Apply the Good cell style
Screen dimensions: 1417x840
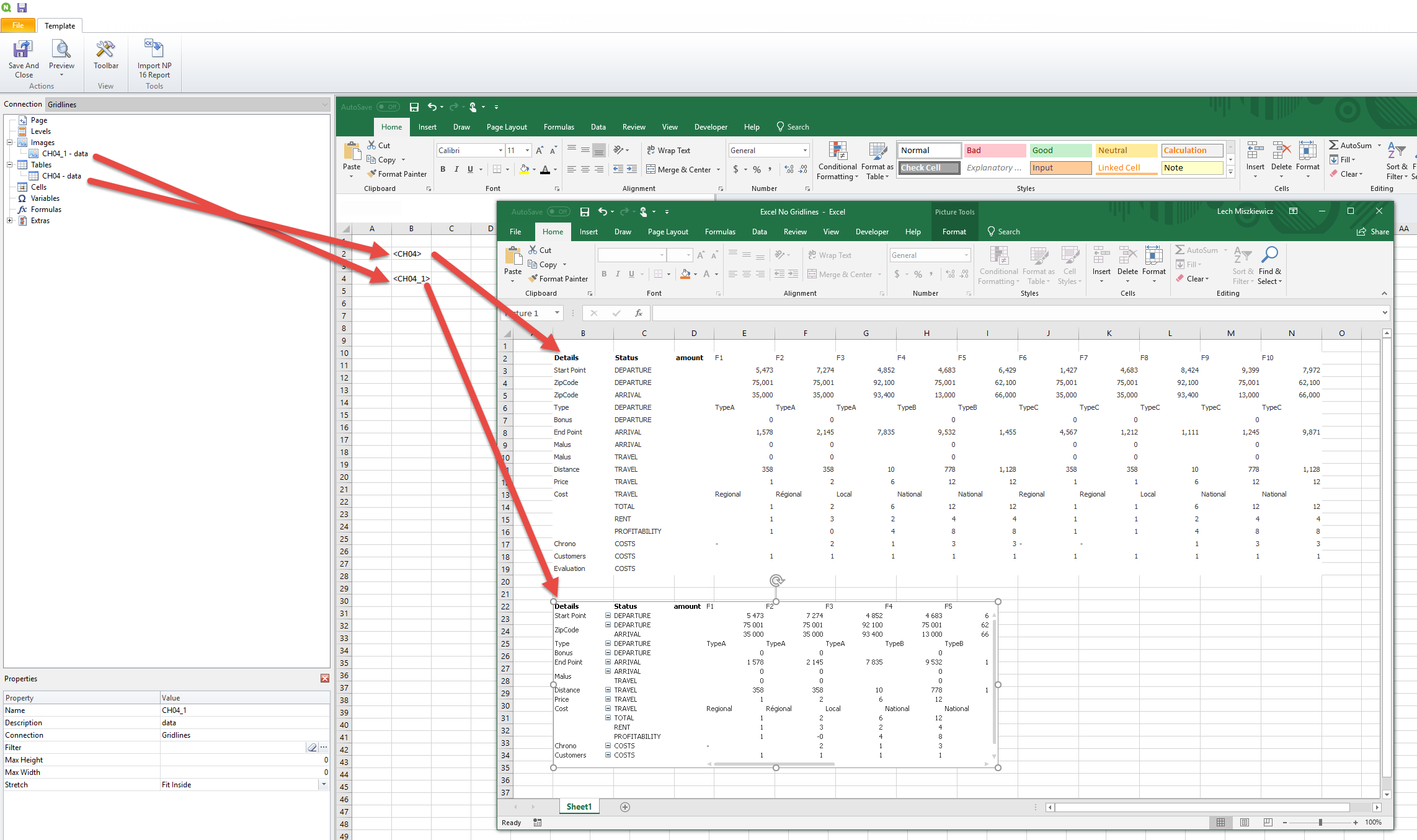1060,151
